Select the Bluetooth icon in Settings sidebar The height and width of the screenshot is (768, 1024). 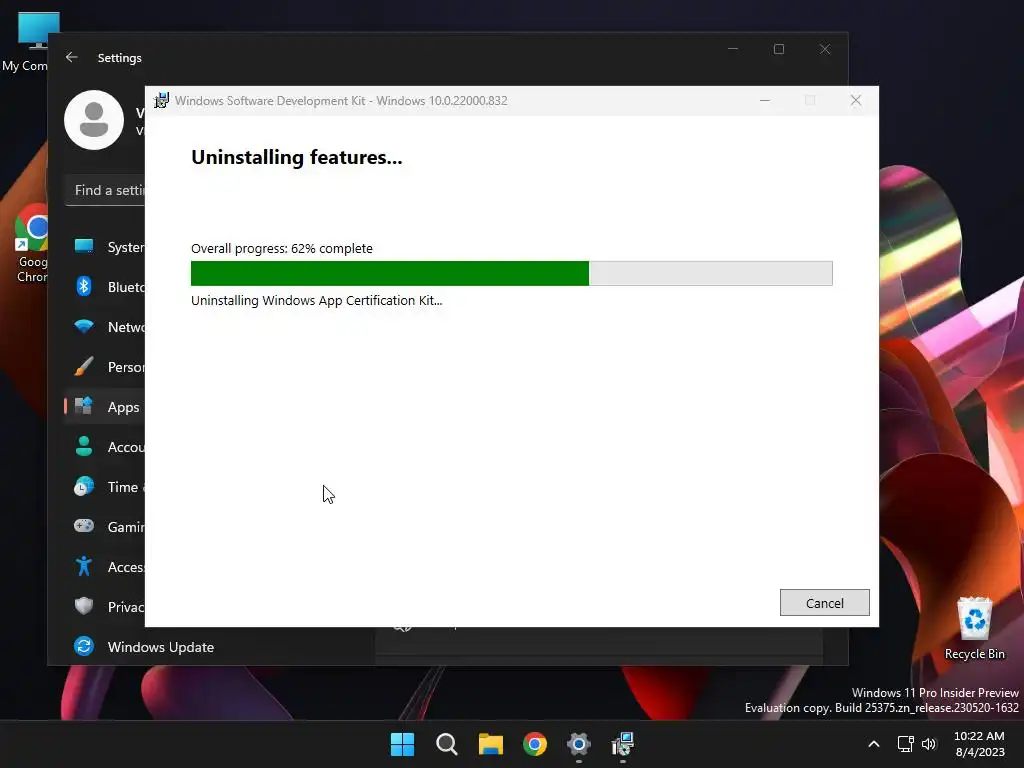84,287
